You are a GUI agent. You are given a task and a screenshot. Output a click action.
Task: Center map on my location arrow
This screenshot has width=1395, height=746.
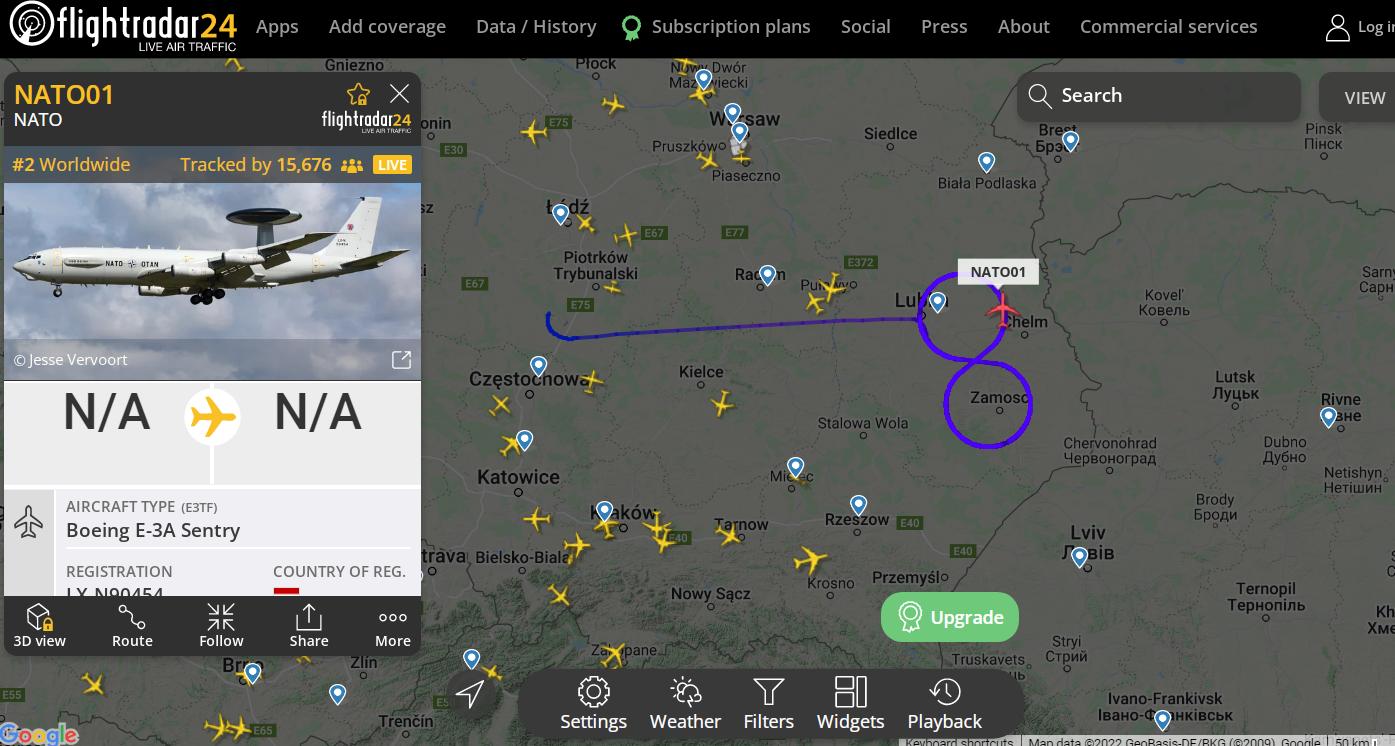click(x=470, y=693)
